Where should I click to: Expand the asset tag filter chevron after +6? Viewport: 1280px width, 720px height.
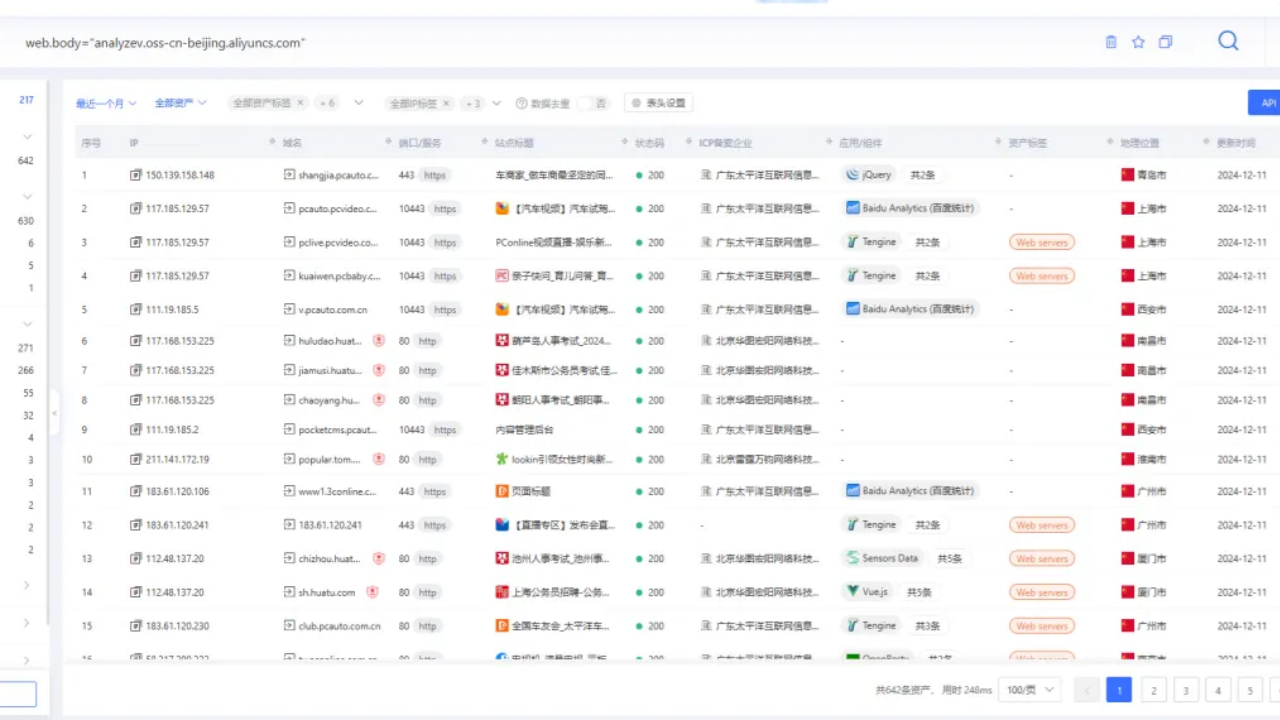pyautogui.click(x=359, y=103)
